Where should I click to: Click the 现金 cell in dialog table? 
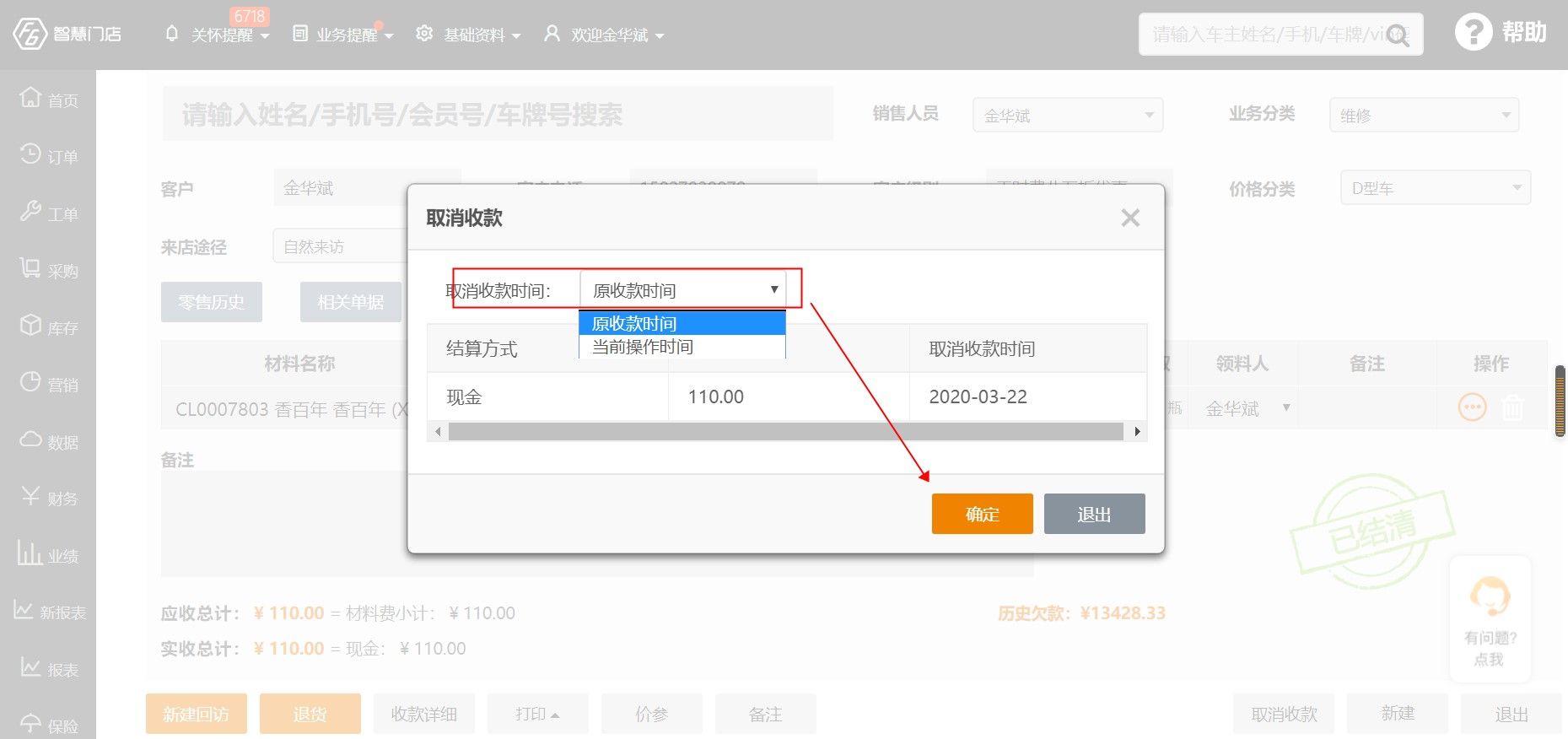547,396
